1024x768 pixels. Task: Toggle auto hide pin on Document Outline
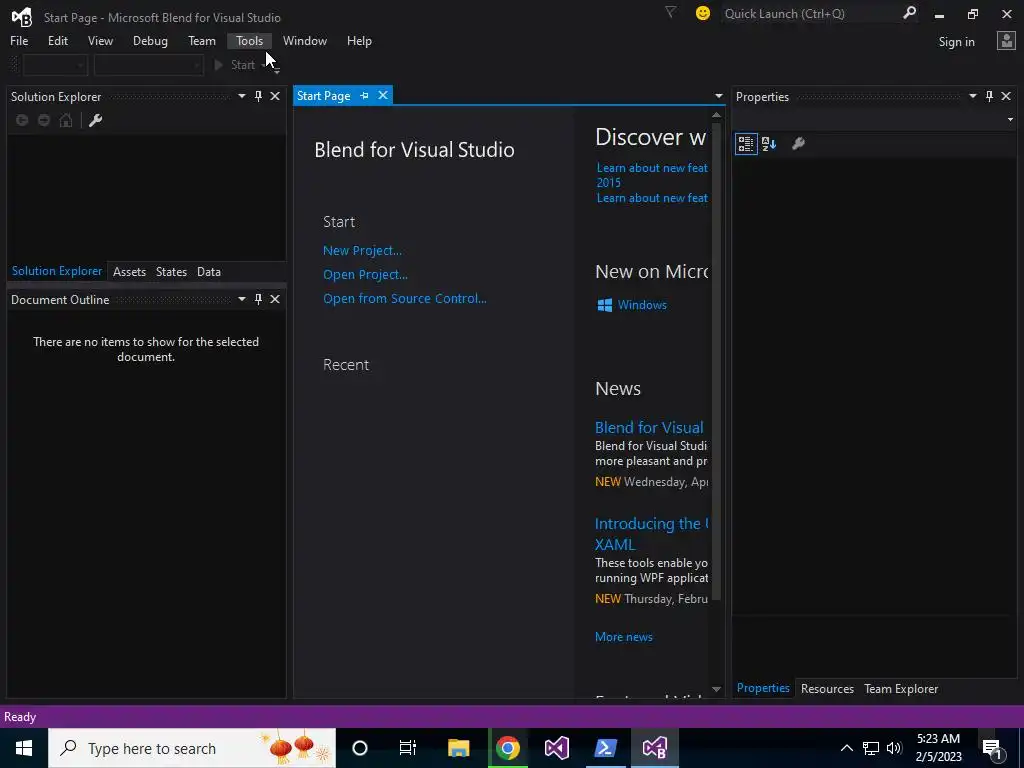tap(259, 299)
